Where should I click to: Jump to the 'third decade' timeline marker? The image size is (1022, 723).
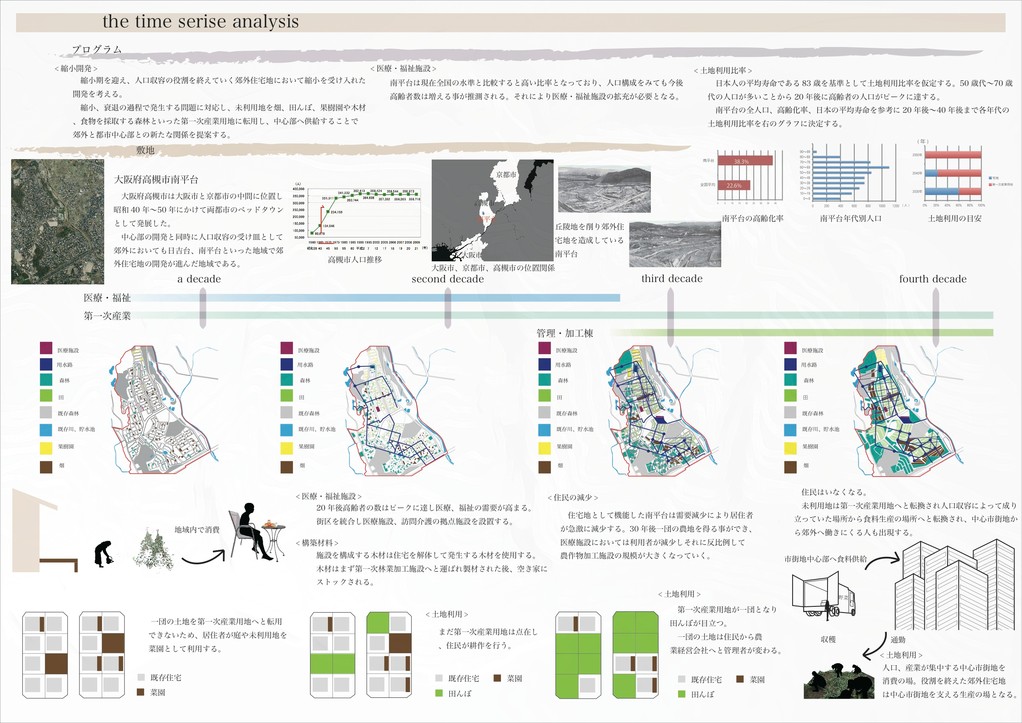pyautogui.click(x=671, y=302)
